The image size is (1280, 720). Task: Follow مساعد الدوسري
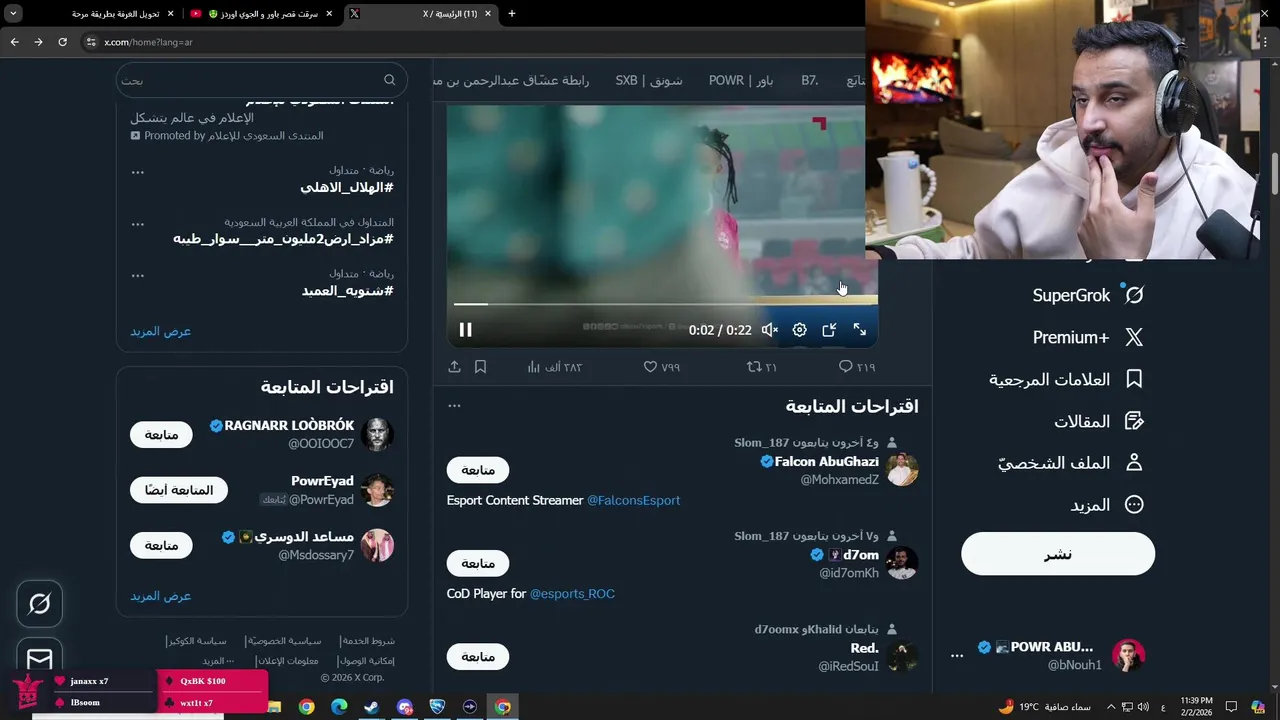click(x=161, y=545)
